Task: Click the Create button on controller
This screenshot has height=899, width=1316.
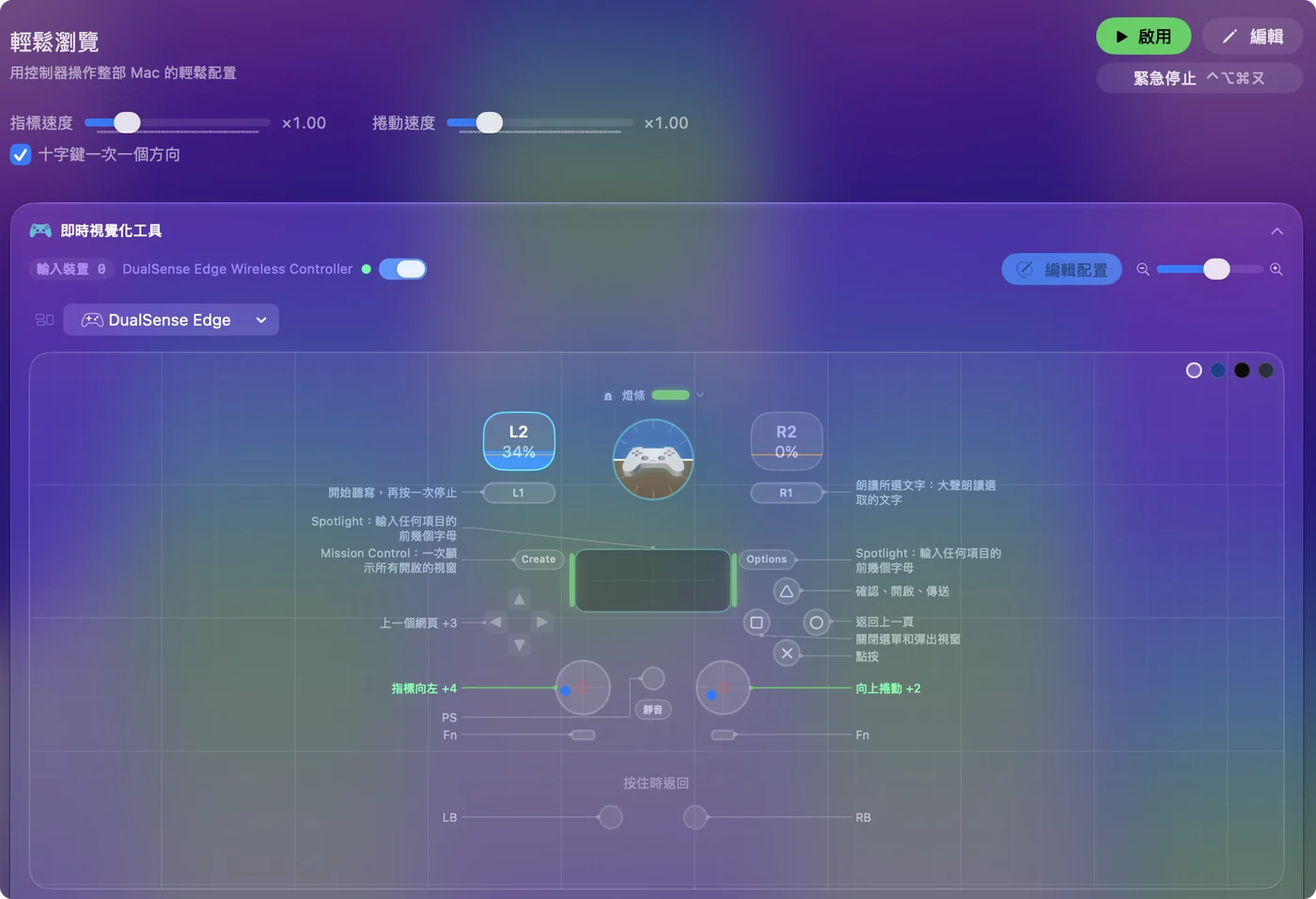Action: coord(539,560)
